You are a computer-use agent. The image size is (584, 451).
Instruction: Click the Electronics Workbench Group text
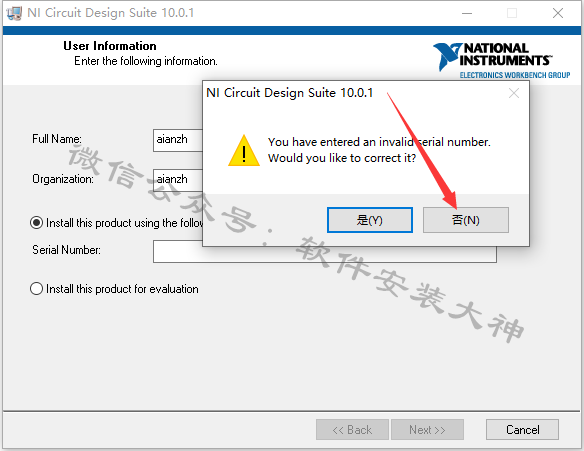[515, 75]
